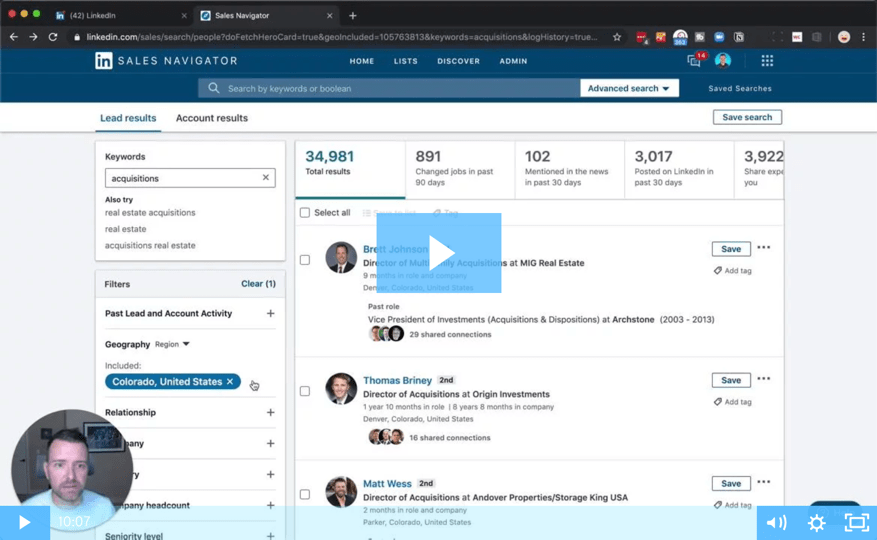Switch to the (42) LinkedIn browser tab
The image size is (877, 540).
click(120, 16)
